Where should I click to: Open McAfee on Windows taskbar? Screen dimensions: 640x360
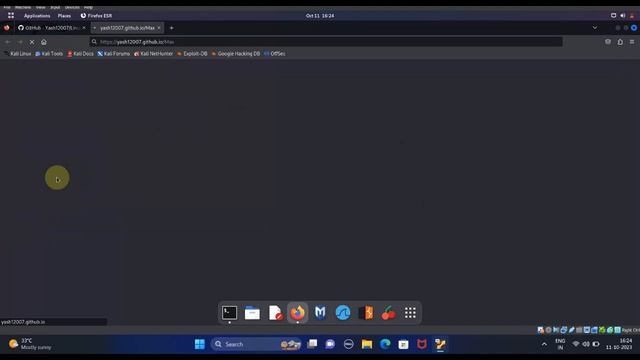(x=422, y=344)
